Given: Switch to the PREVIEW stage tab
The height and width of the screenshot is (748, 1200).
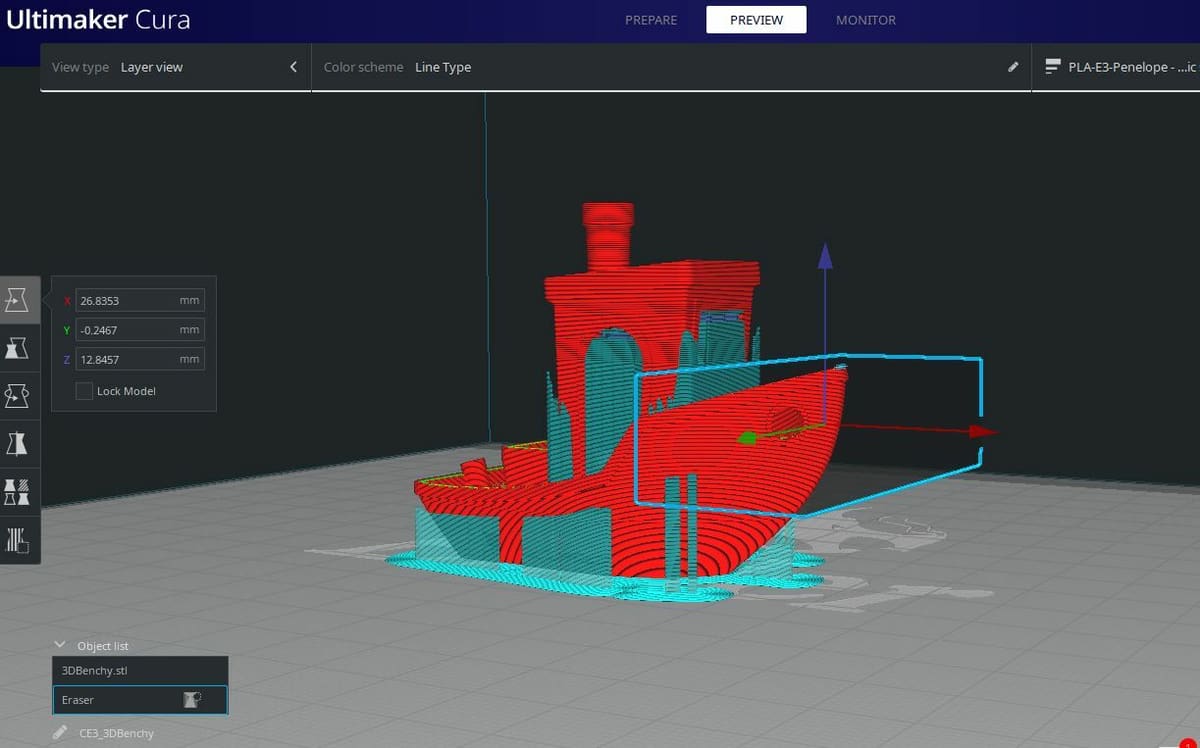Looking at the screenshot, I should point(756,20).
